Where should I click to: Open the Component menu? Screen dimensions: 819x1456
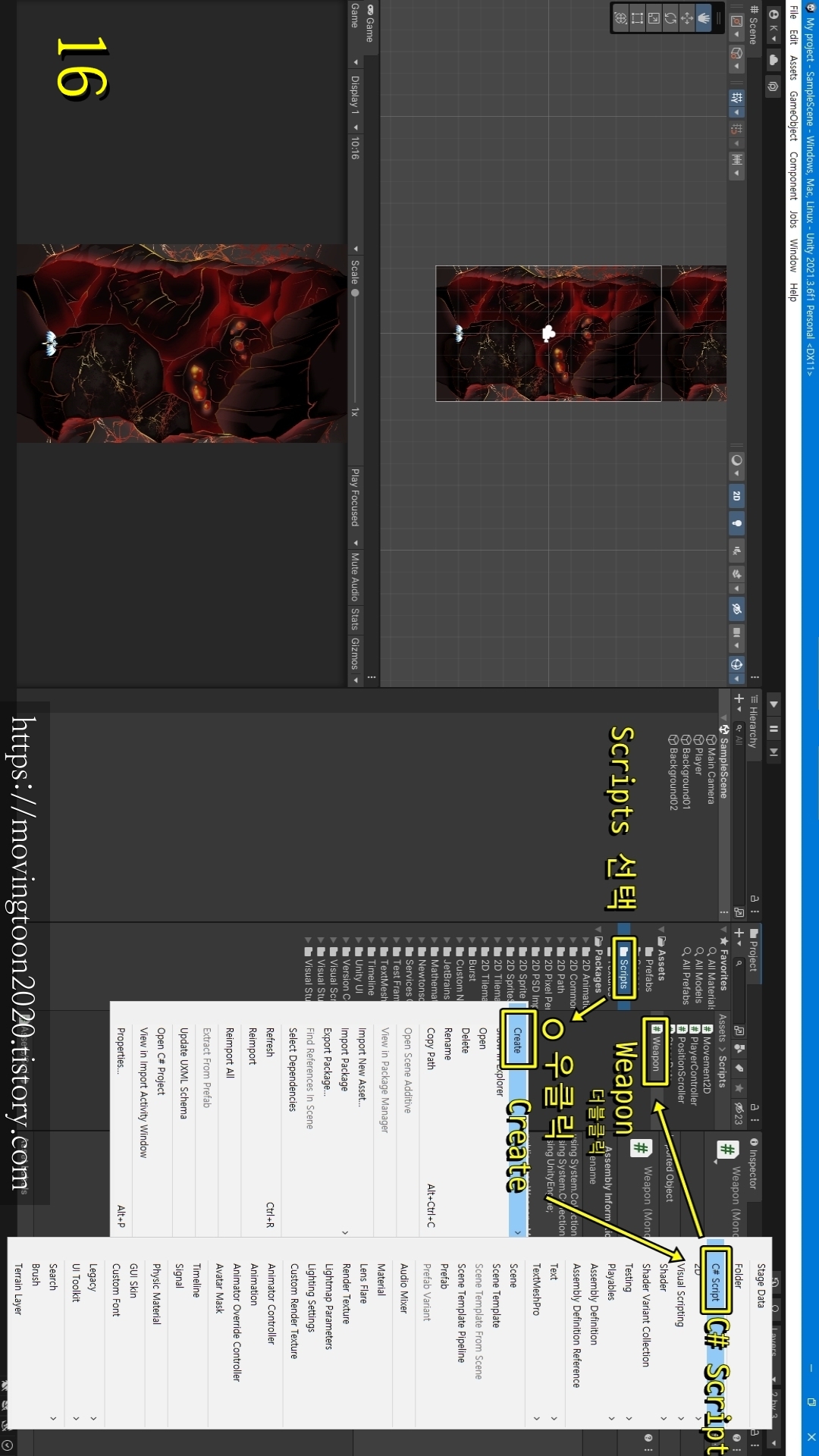pos(793,176)
